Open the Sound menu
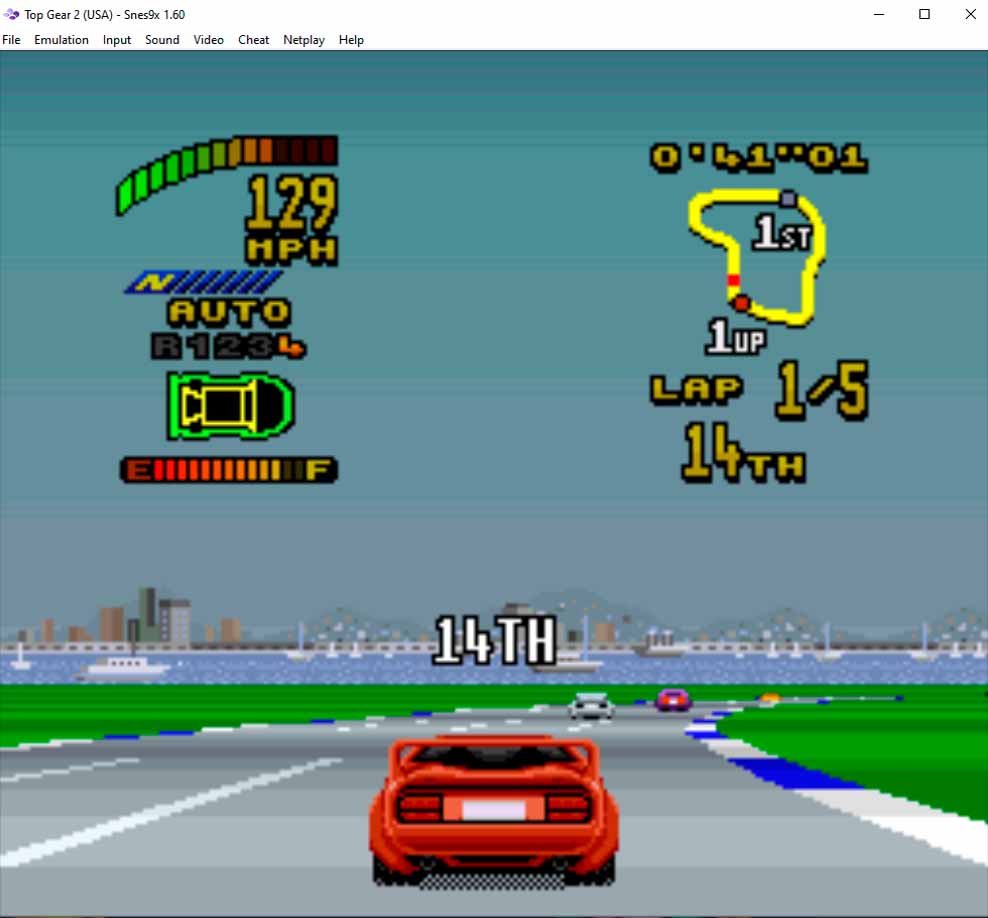 pyautogui.click(x=162, y=40)
